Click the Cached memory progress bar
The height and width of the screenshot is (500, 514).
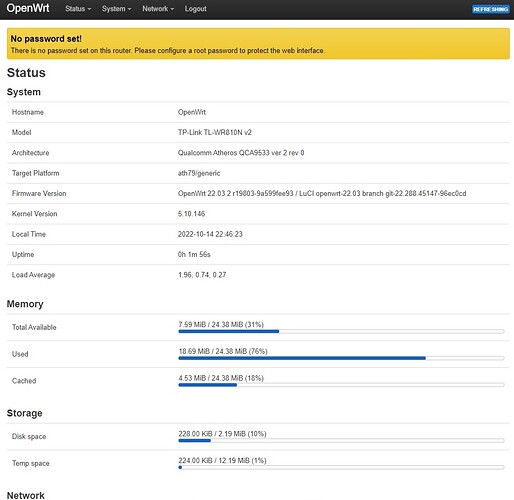(x=341, y=385)
